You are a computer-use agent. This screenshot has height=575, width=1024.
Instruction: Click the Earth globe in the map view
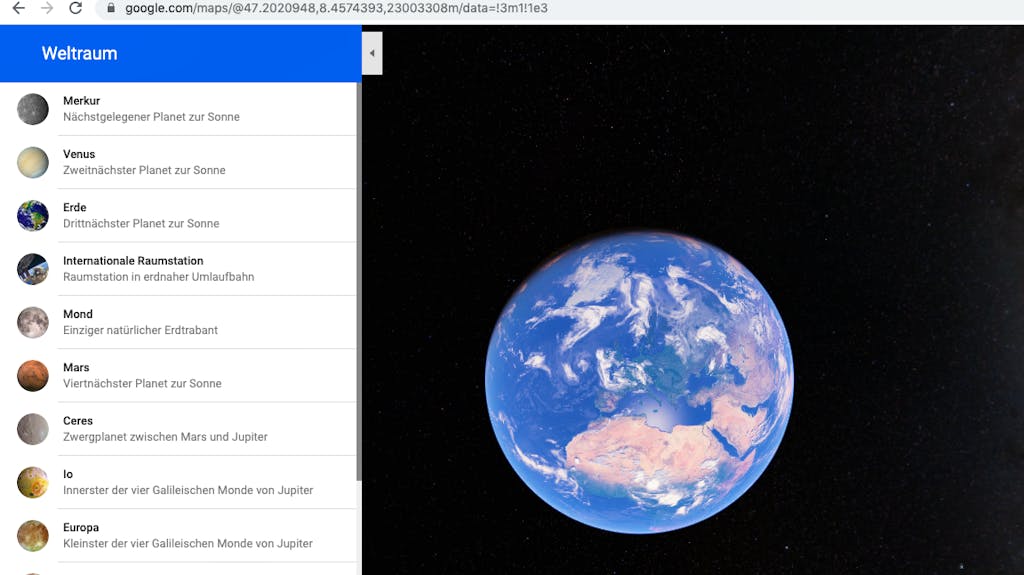[639, 382]
